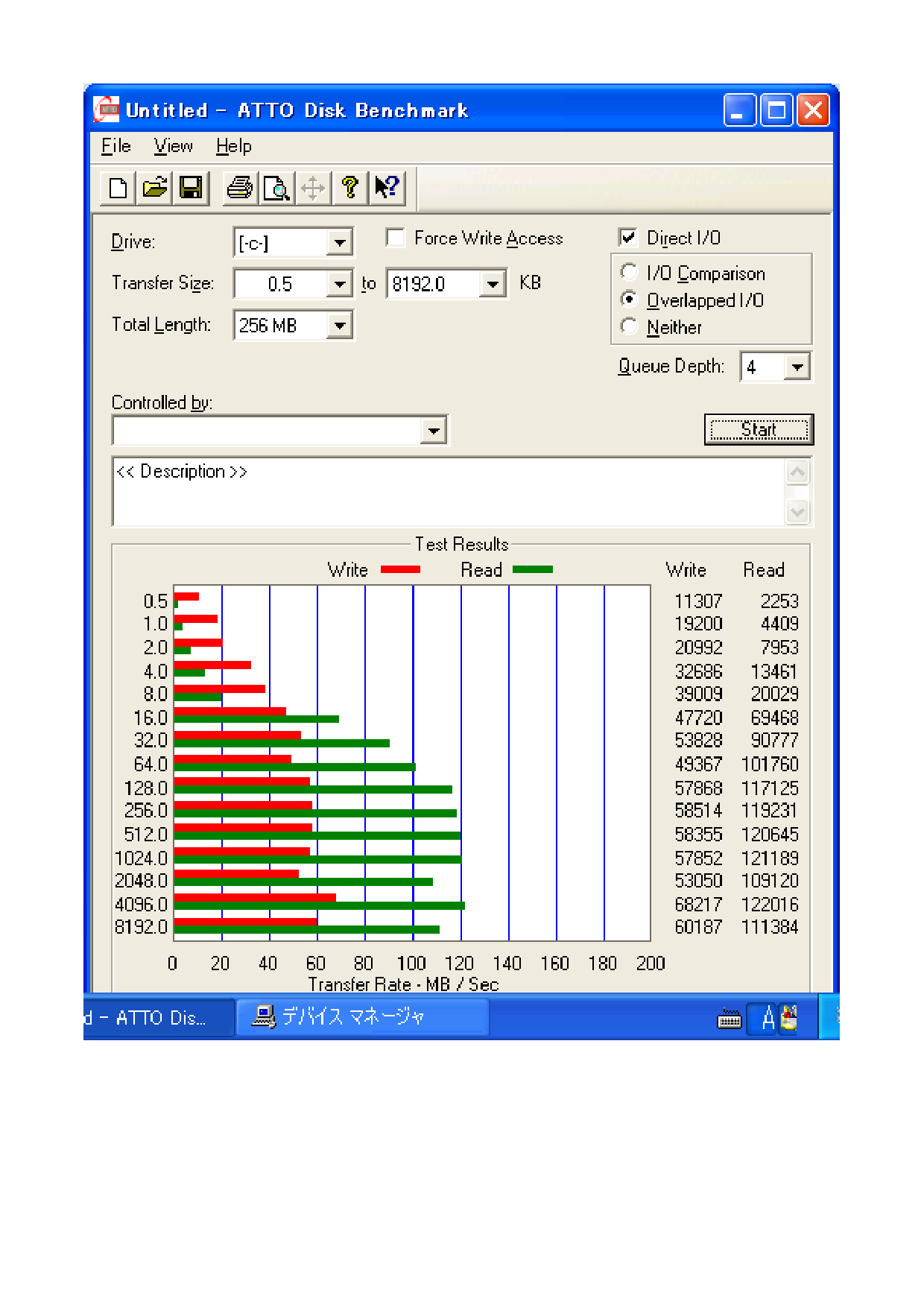Image resolution: width=924 pixels, height=1307 pixels.
Task: Click the IME tray icon right of 'A'
Action: click(x=788, y=1017)
